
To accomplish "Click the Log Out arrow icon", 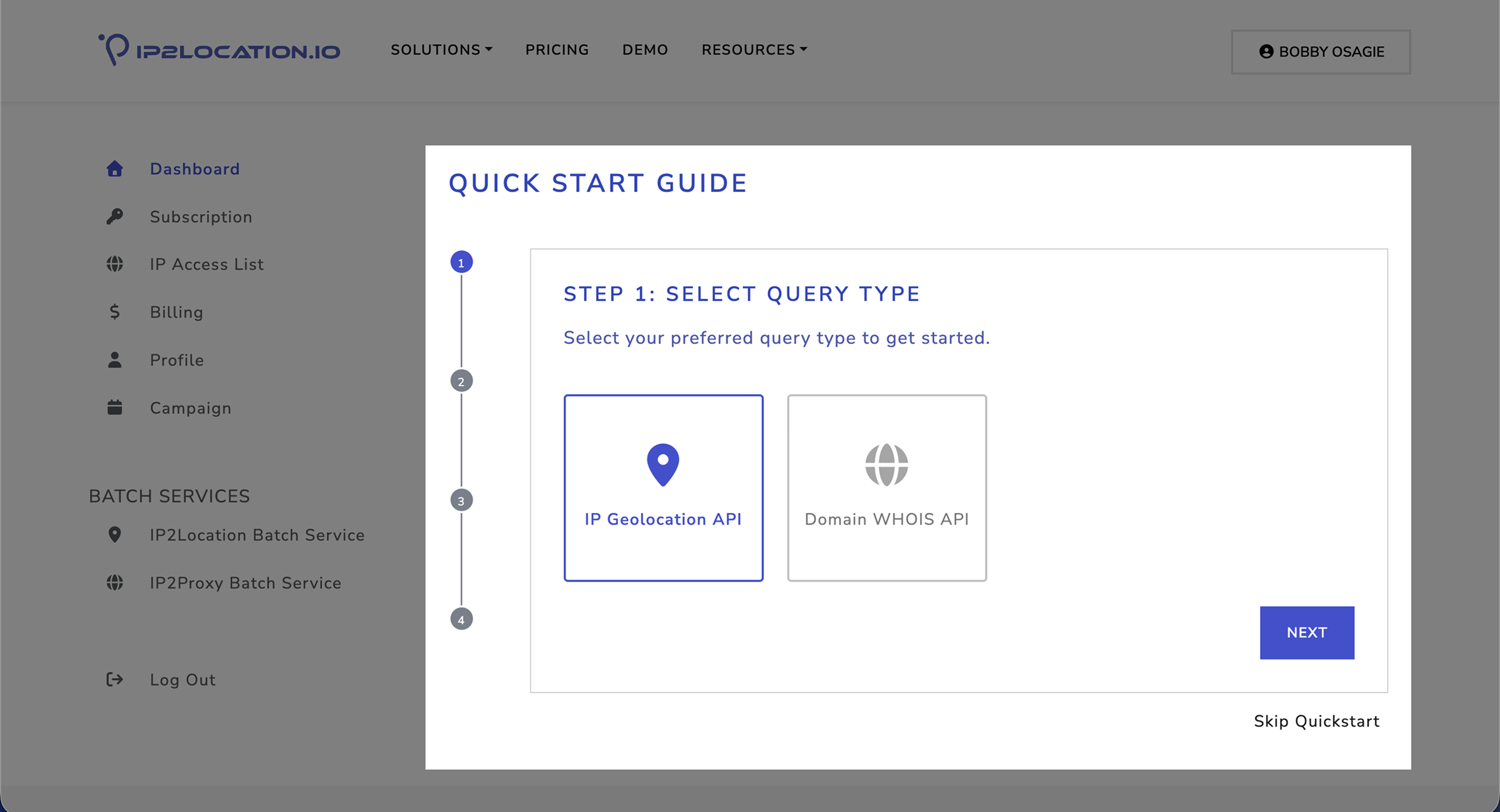I will [x=115, y=679].
